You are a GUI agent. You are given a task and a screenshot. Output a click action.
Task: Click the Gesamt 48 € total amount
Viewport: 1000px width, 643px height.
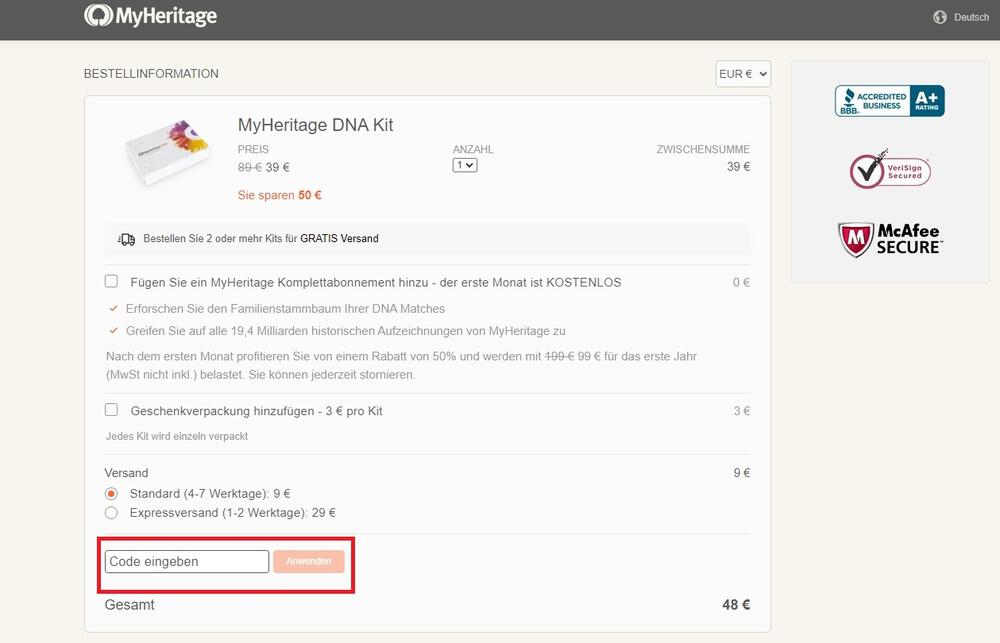736,605
